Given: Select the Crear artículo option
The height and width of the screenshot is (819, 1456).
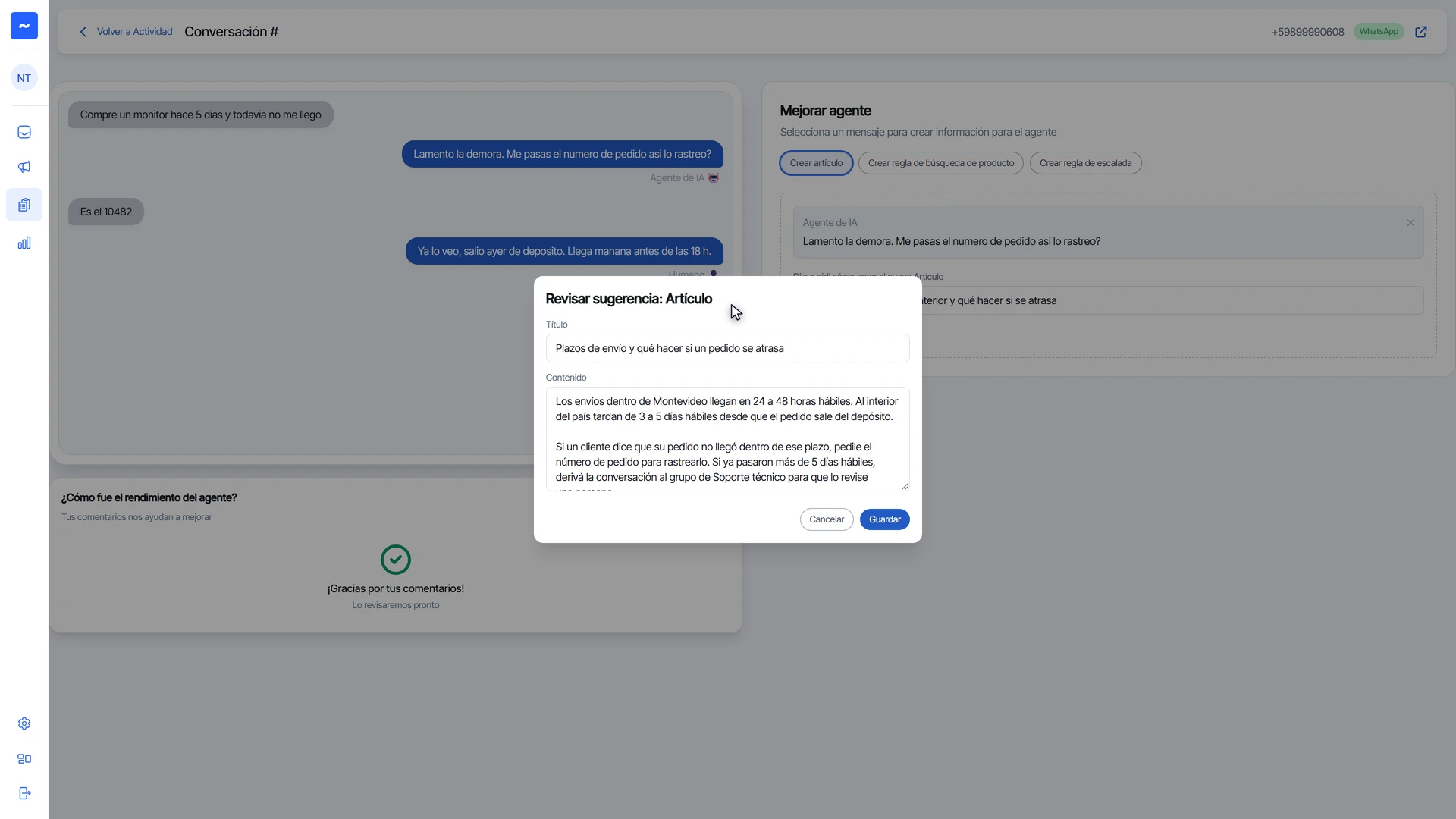Looking at the screenshot, I should click(x=816, y=163).
